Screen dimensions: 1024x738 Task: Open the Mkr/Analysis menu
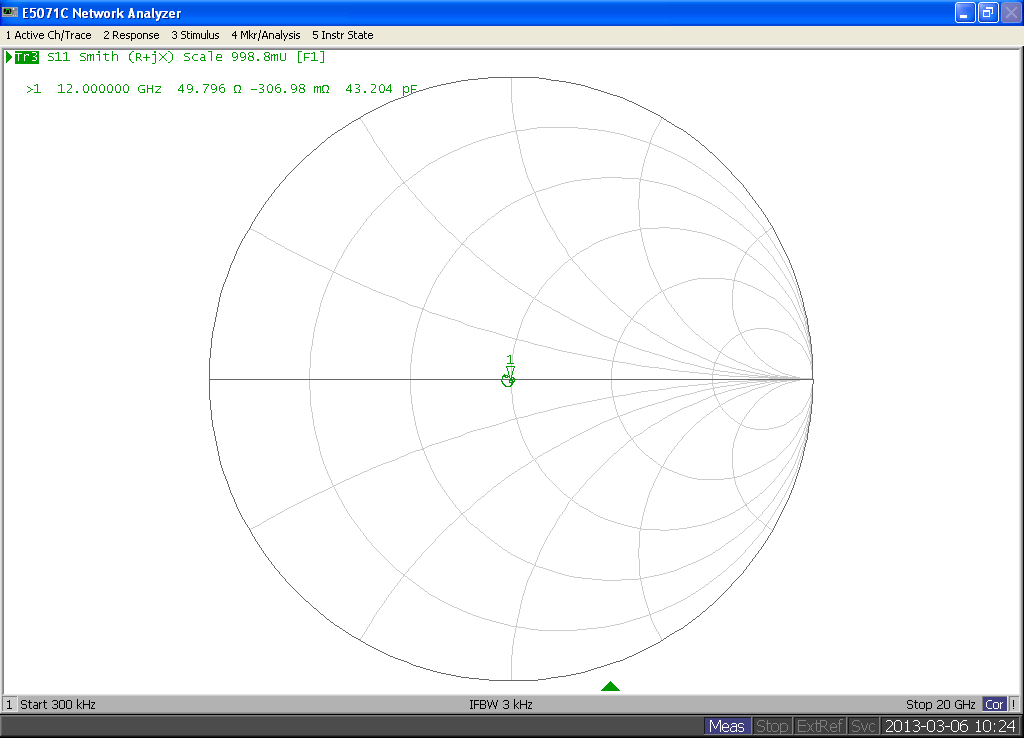266,35
